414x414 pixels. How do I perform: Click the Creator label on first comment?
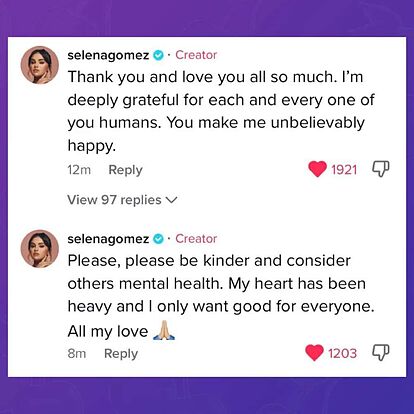(x=196, y=55)
